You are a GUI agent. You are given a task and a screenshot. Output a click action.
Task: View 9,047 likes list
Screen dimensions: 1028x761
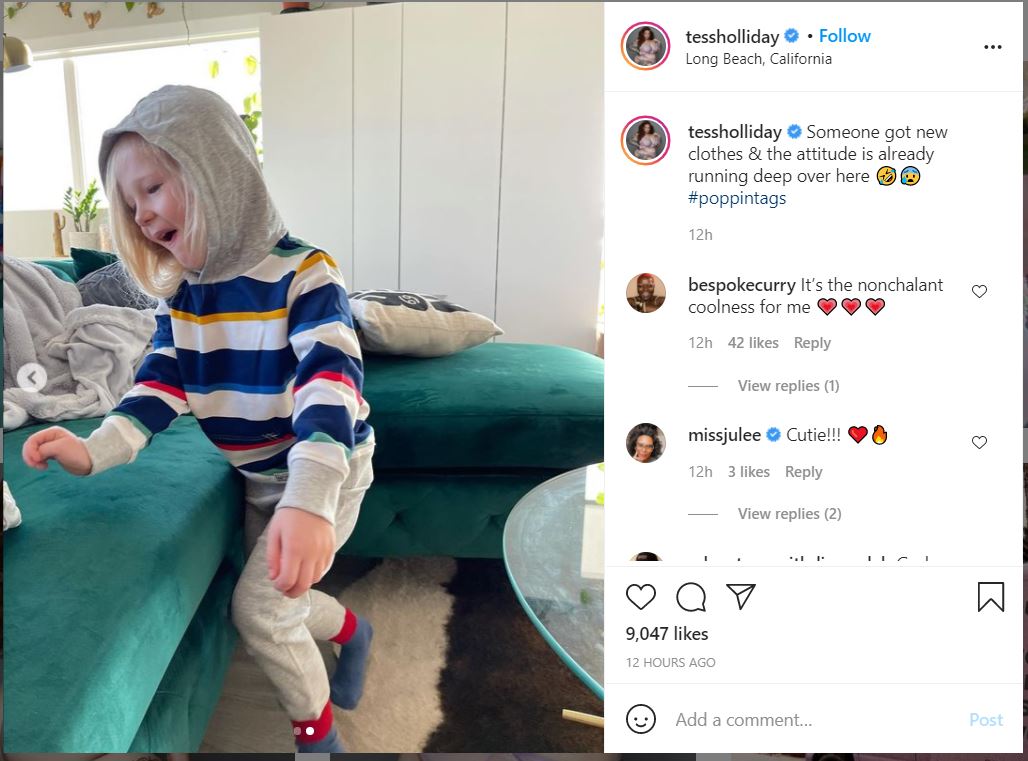point(667,634)
